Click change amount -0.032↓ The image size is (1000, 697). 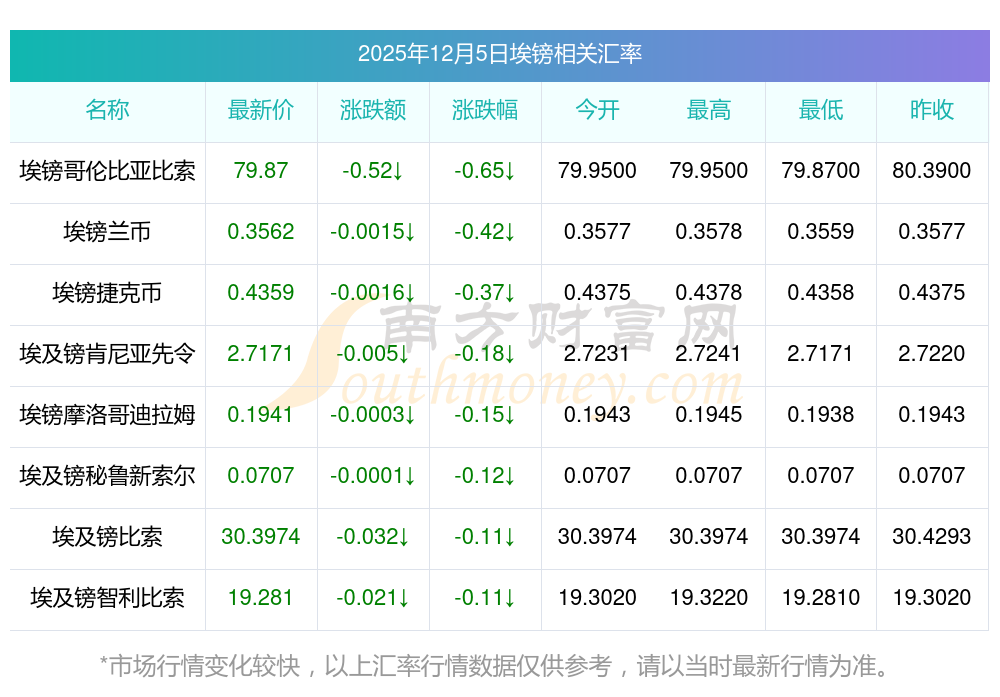[373, 537]
